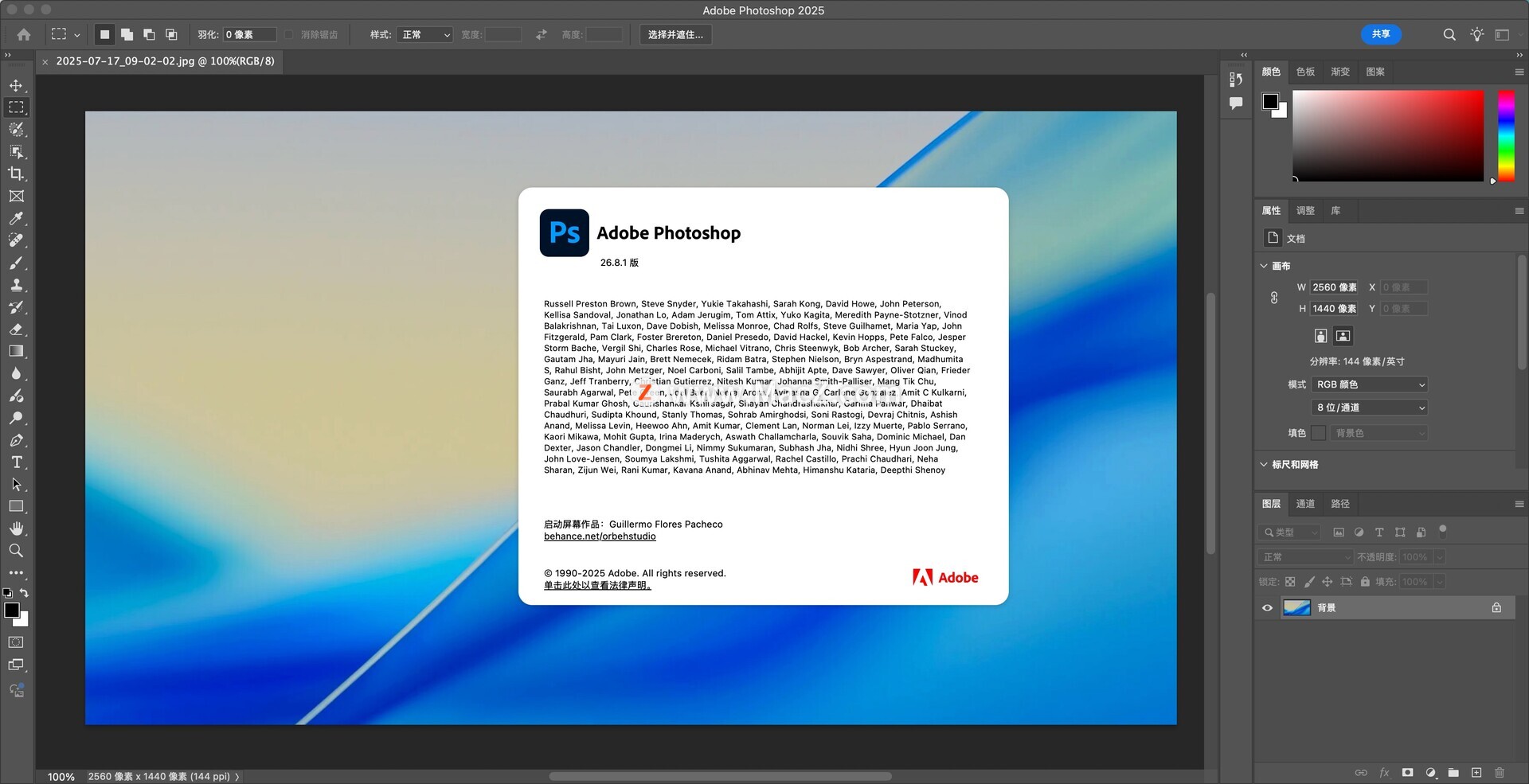The height and width of the screenshot is (784, 1529).
Task: Select the Rectangular Marquee tool
Action: (x=16, y=107)
